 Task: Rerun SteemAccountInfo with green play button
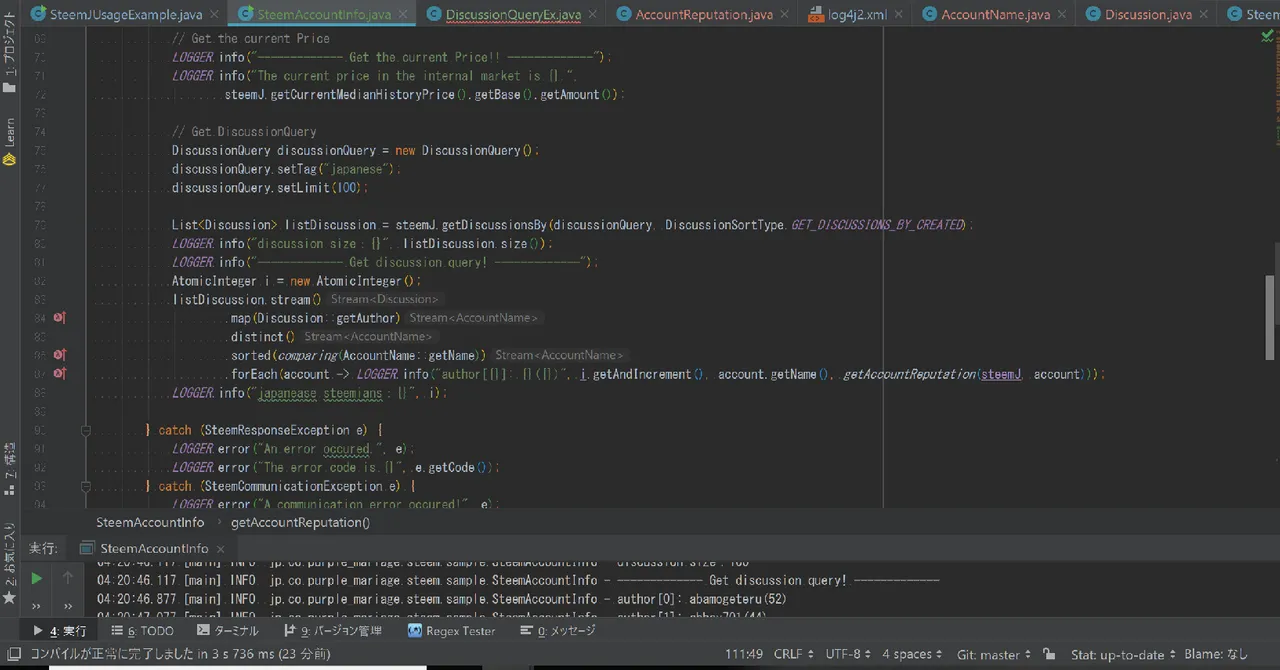(x=36, y=578)
